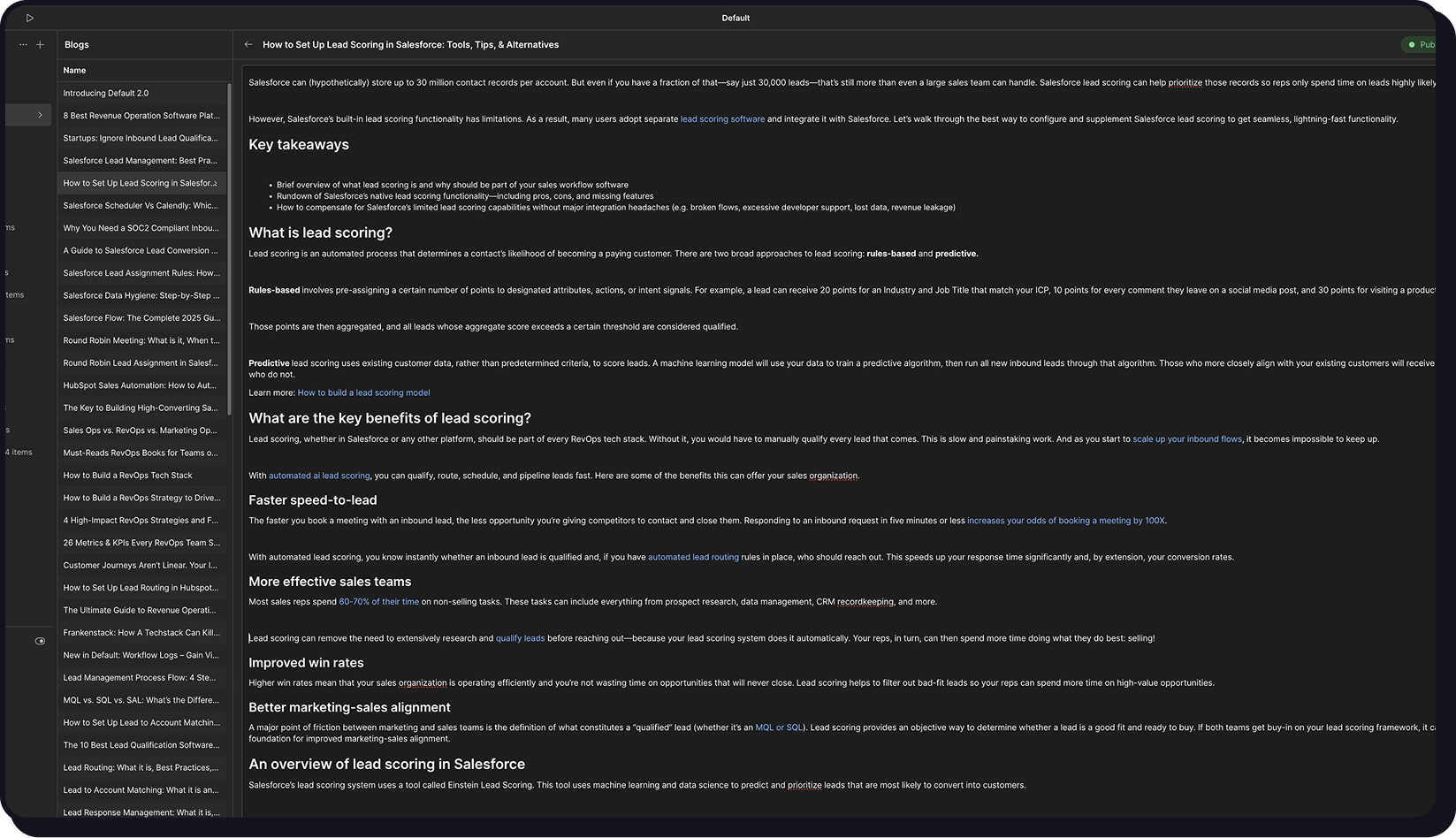Click the Faster speed-to-lead heading

(x=313, y=500)
